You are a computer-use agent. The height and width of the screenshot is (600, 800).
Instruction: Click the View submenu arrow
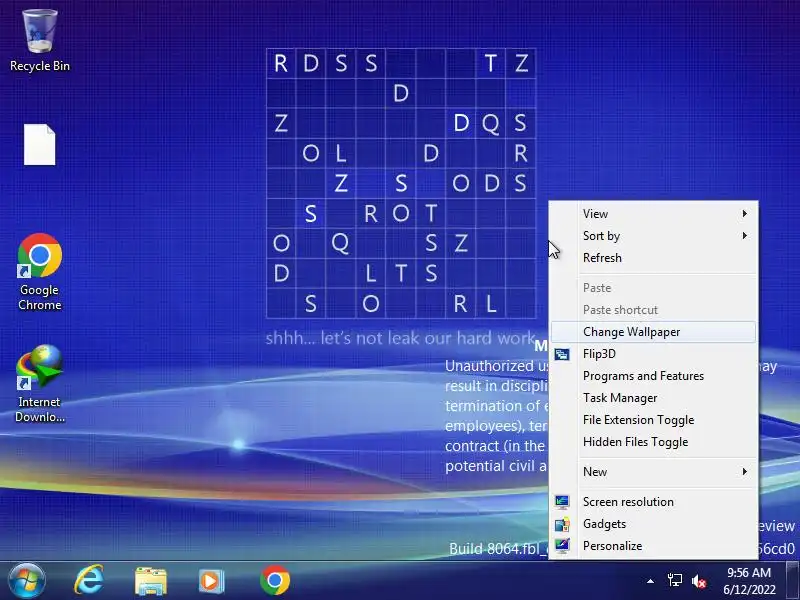click(745, 214)
